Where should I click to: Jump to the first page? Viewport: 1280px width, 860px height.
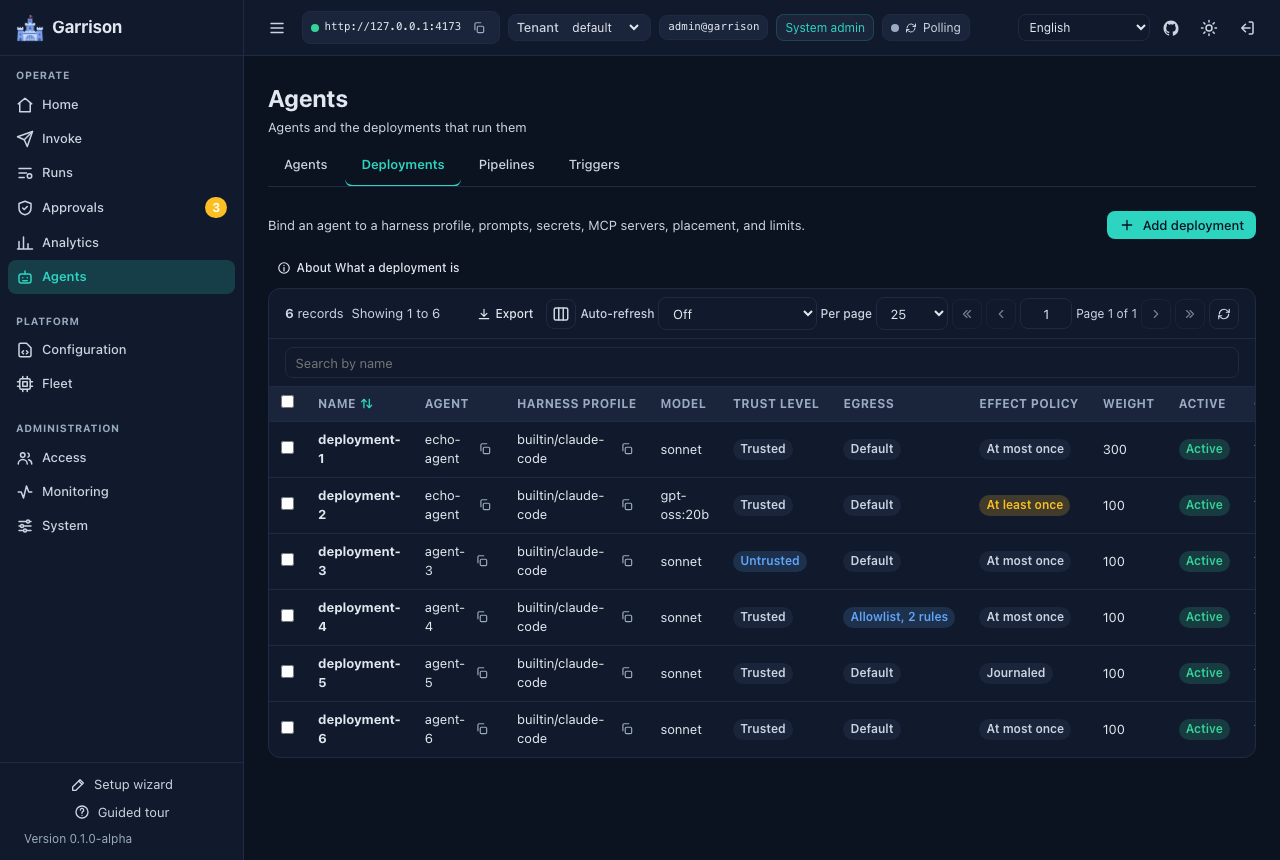click(x=967, y=314)
